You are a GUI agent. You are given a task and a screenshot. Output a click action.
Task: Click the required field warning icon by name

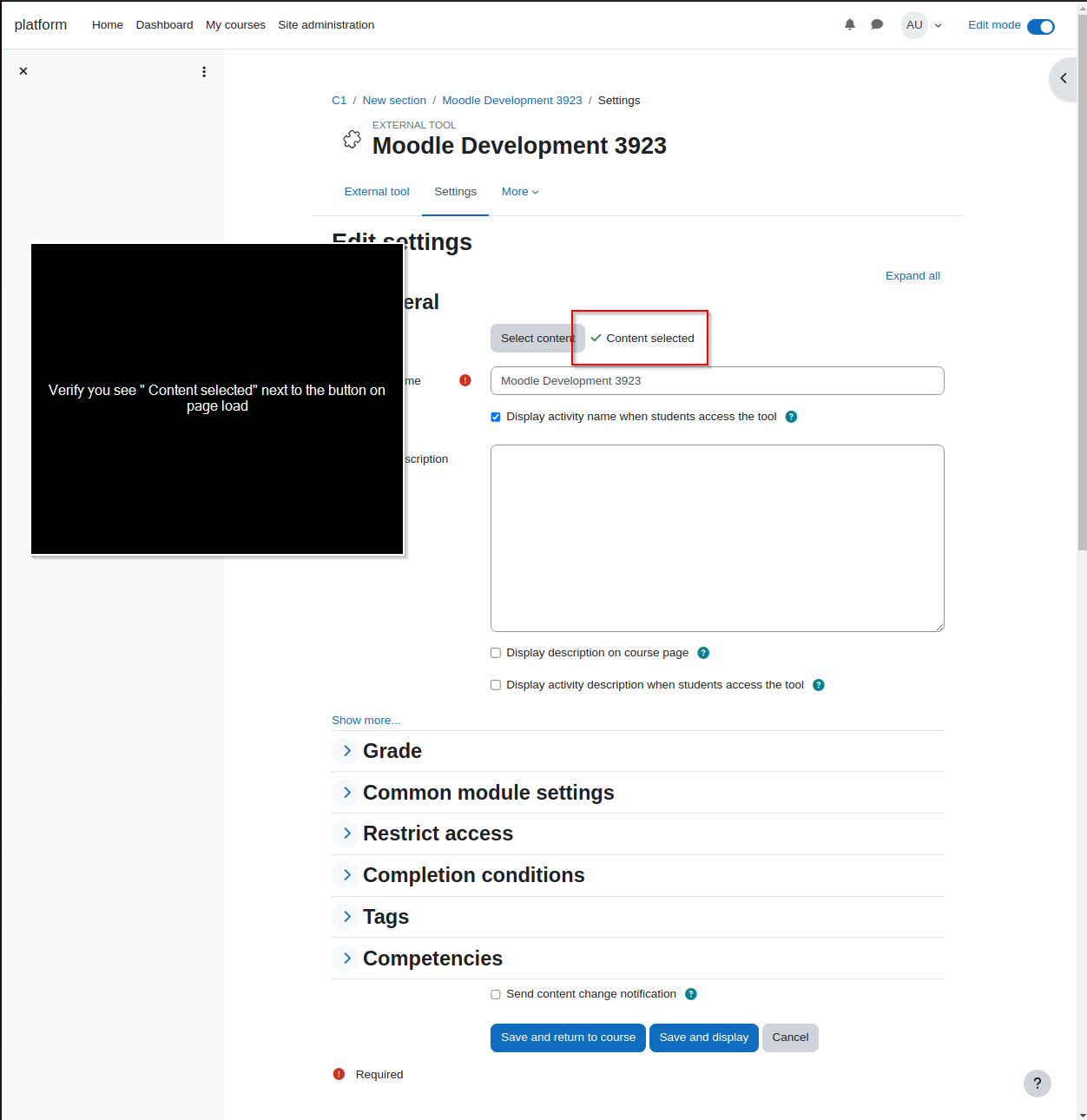[x=465, y=380]
